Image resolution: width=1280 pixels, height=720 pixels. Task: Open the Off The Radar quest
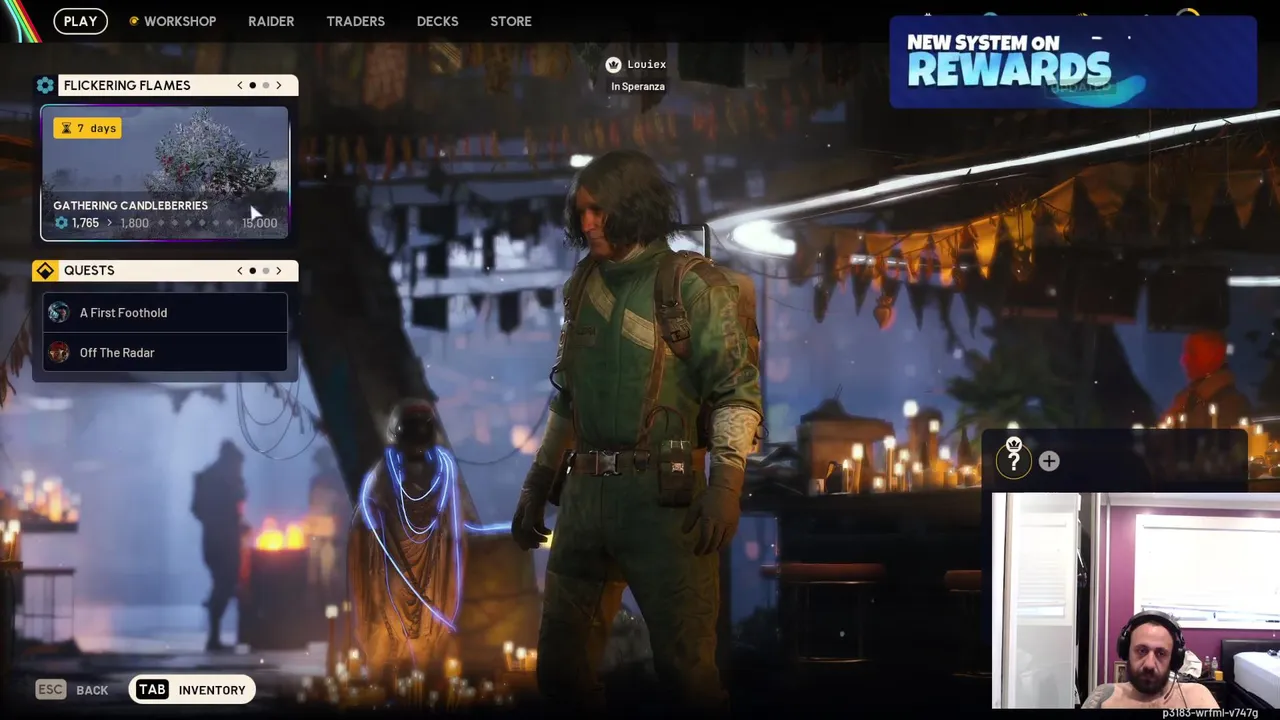(x=165, y=352)
